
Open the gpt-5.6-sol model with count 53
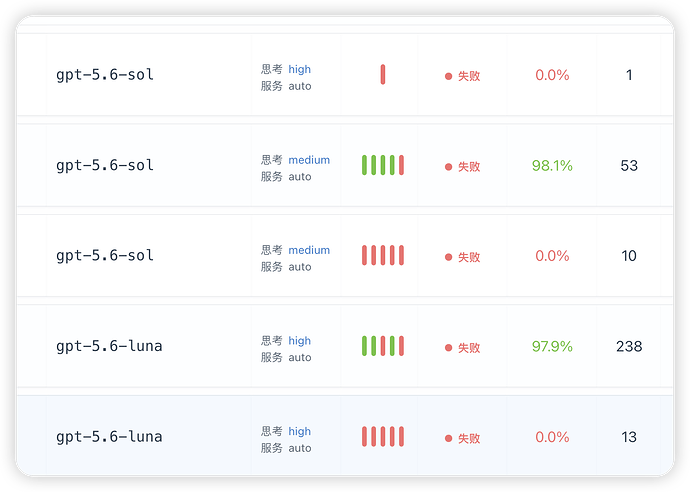(x=105, y=165)
